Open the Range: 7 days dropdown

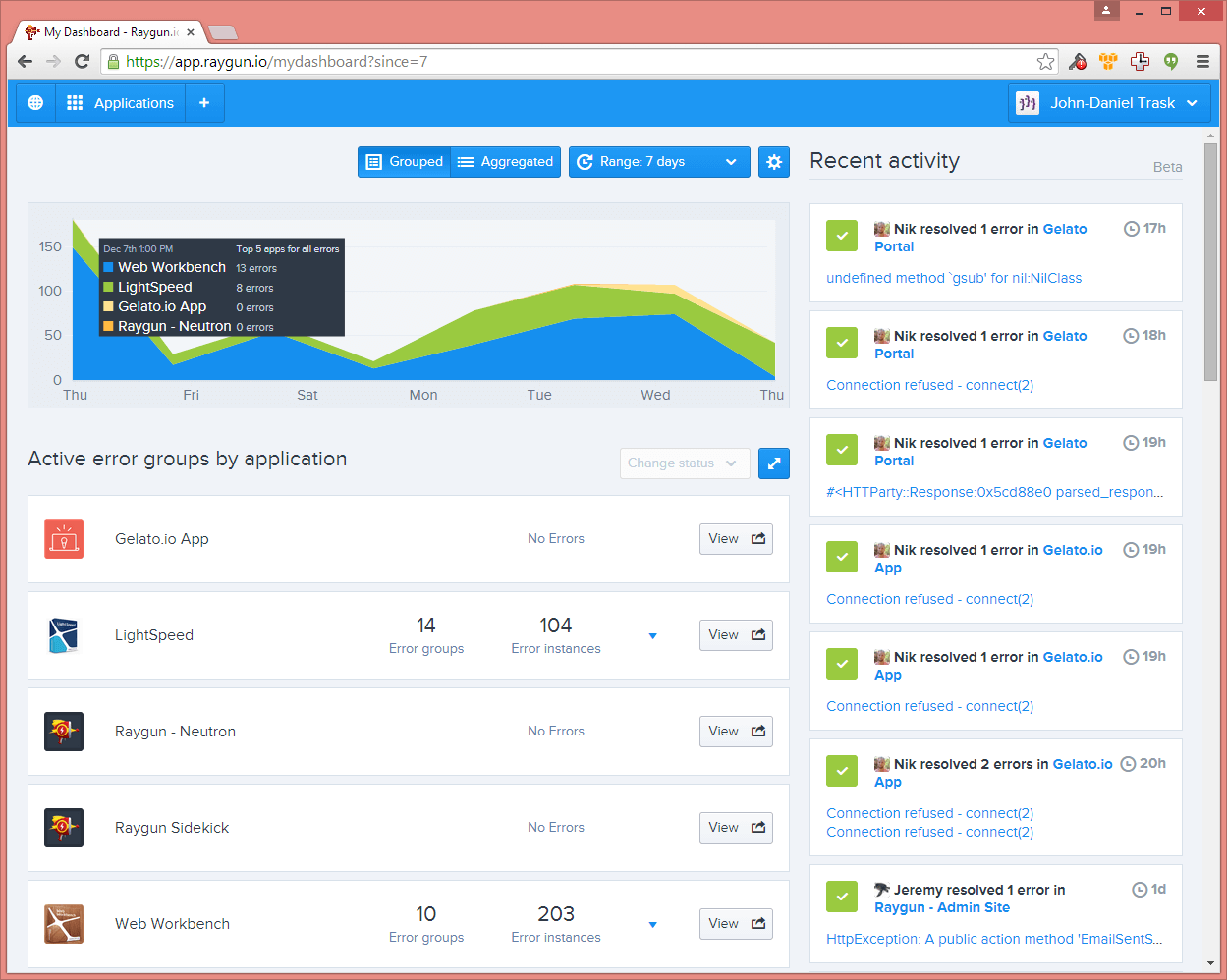[659, 162]
